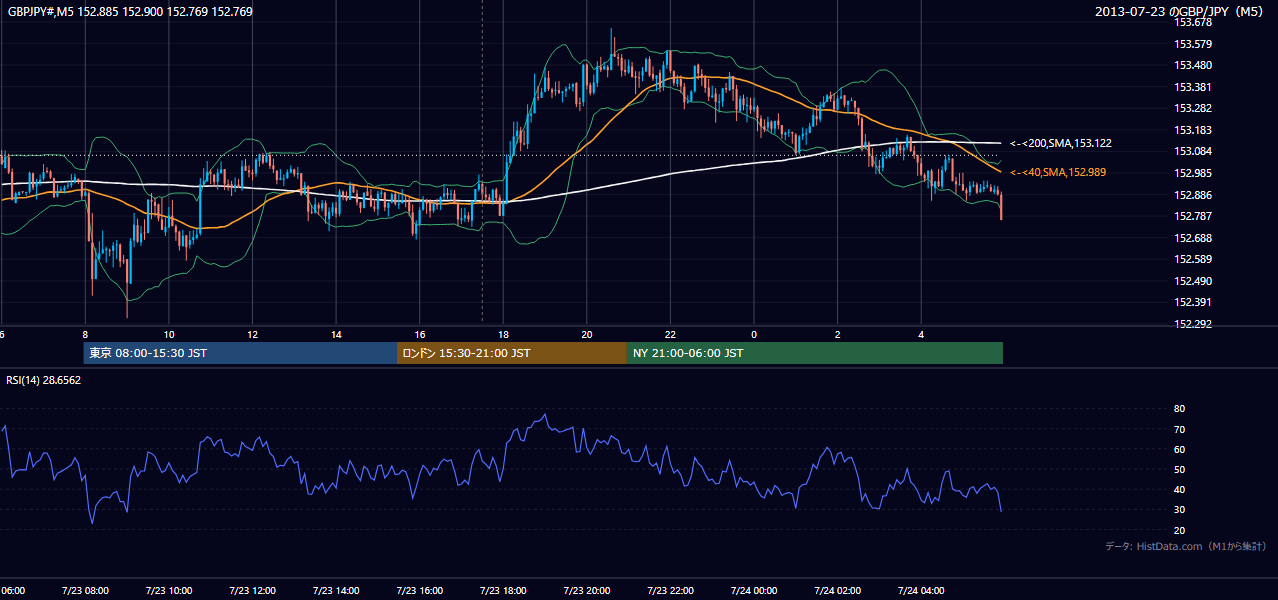
Task: Click the 153.084 price axis label
Action: point(1194,151)
